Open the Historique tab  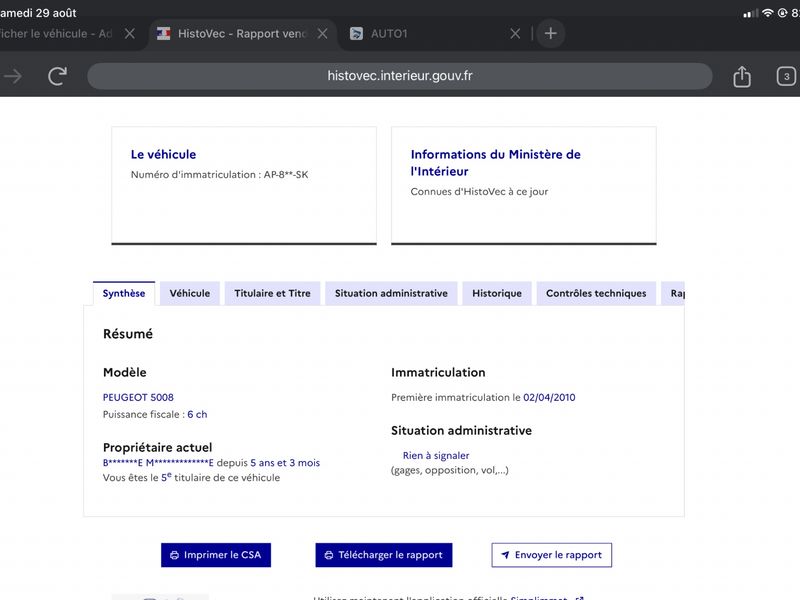tap(497, 293)
